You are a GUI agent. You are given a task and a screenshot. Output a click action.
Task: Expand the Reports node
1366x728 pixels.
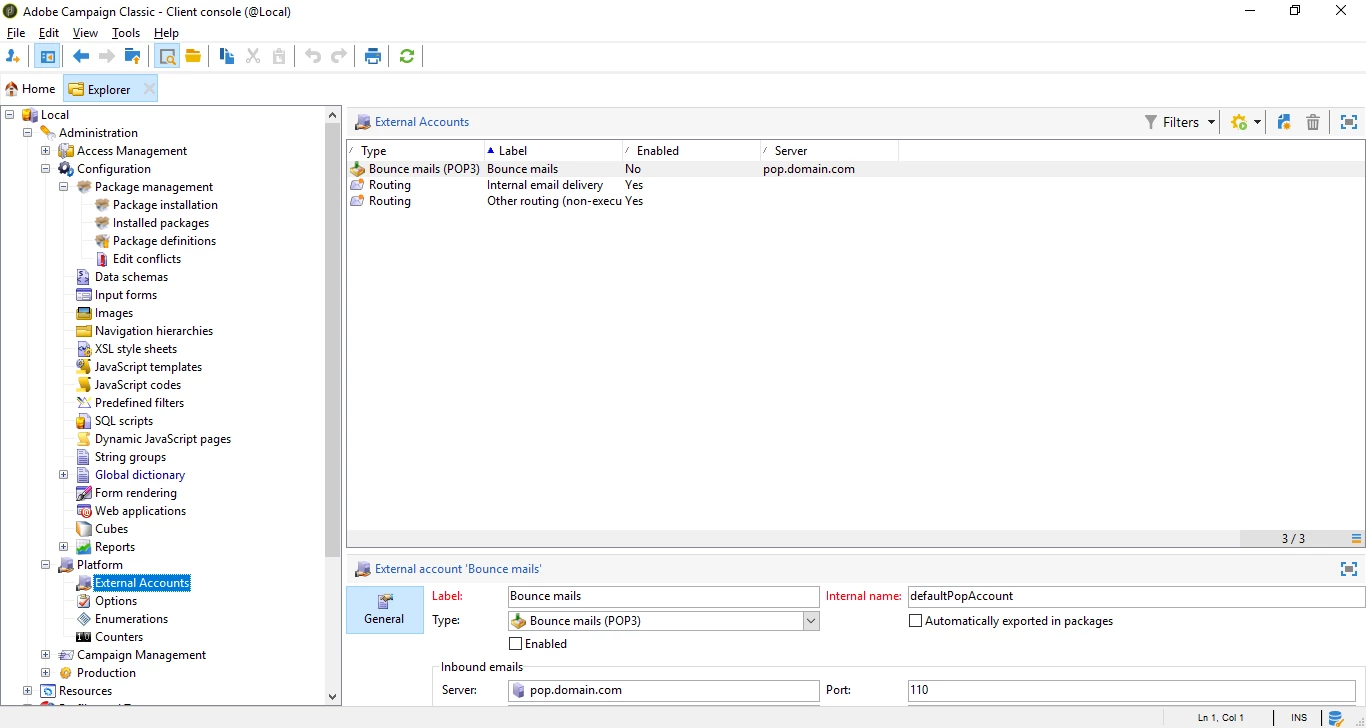64,547
